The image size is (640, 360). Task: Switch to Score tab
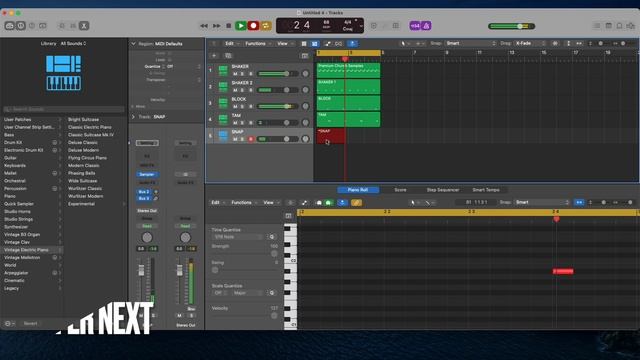point(400,190)
